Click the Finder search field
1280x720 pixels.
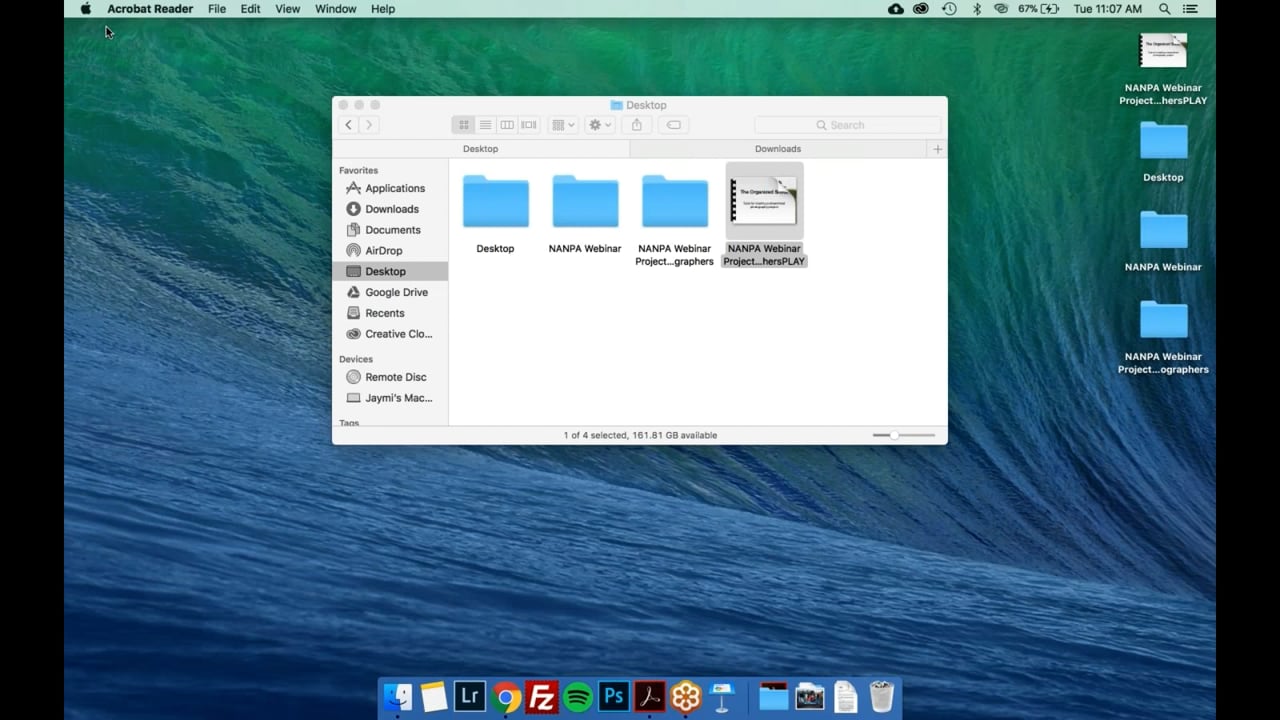[847, 125]
